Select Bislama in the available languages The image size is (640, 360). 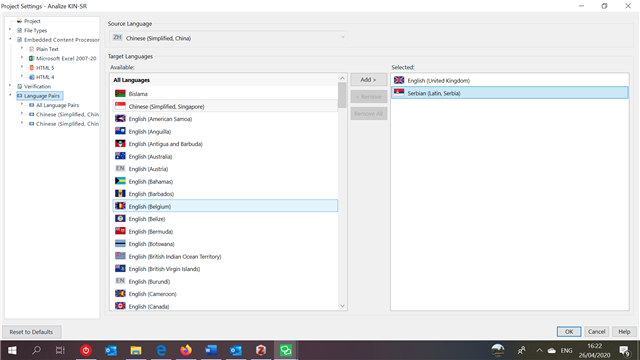coord(225,94)
